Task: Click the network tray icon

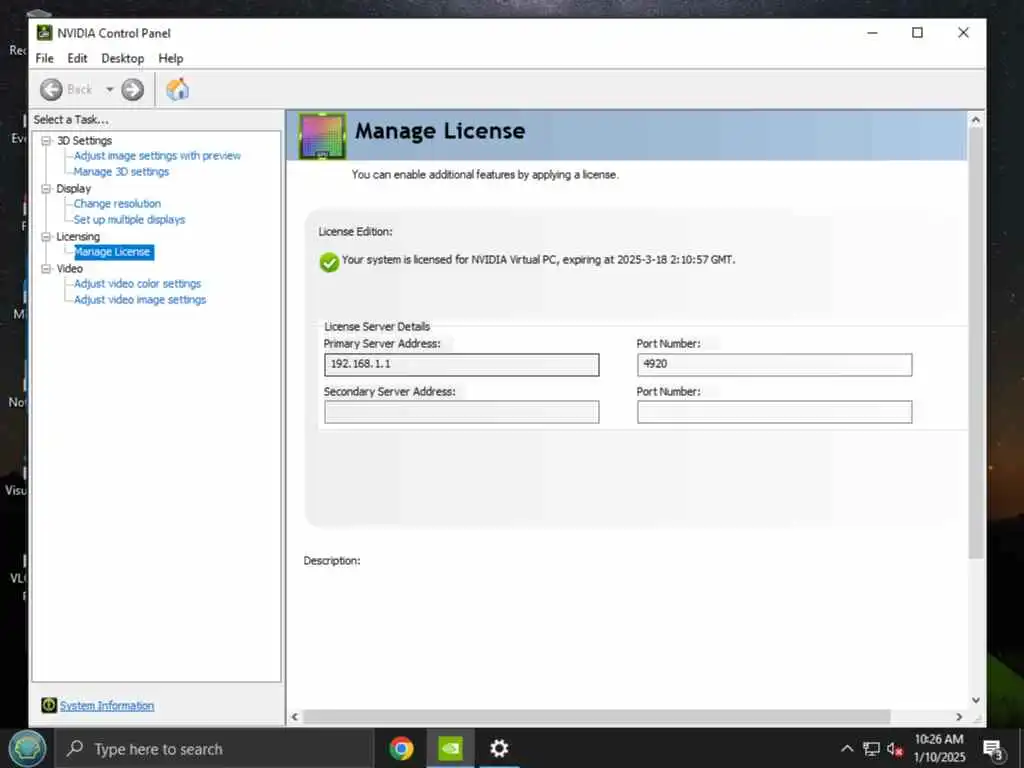Action: tap(871, 748)
